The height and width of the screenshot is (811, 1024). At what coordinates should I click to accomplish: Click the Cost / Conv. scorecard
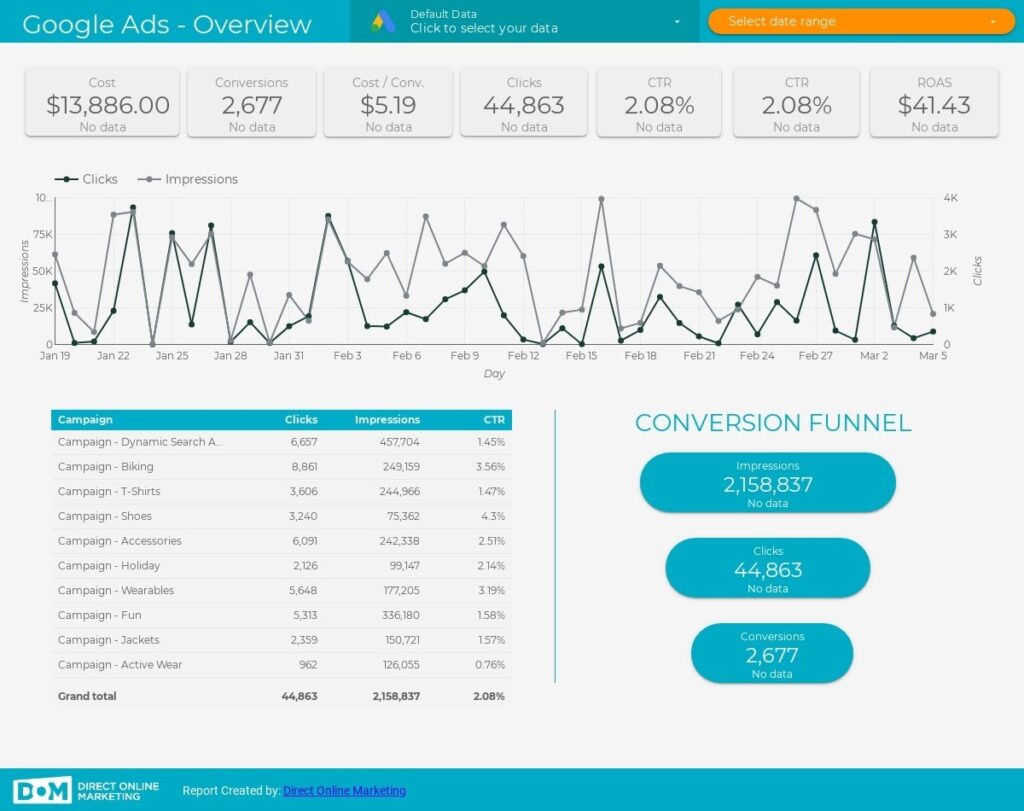click(x=387, y=102)
